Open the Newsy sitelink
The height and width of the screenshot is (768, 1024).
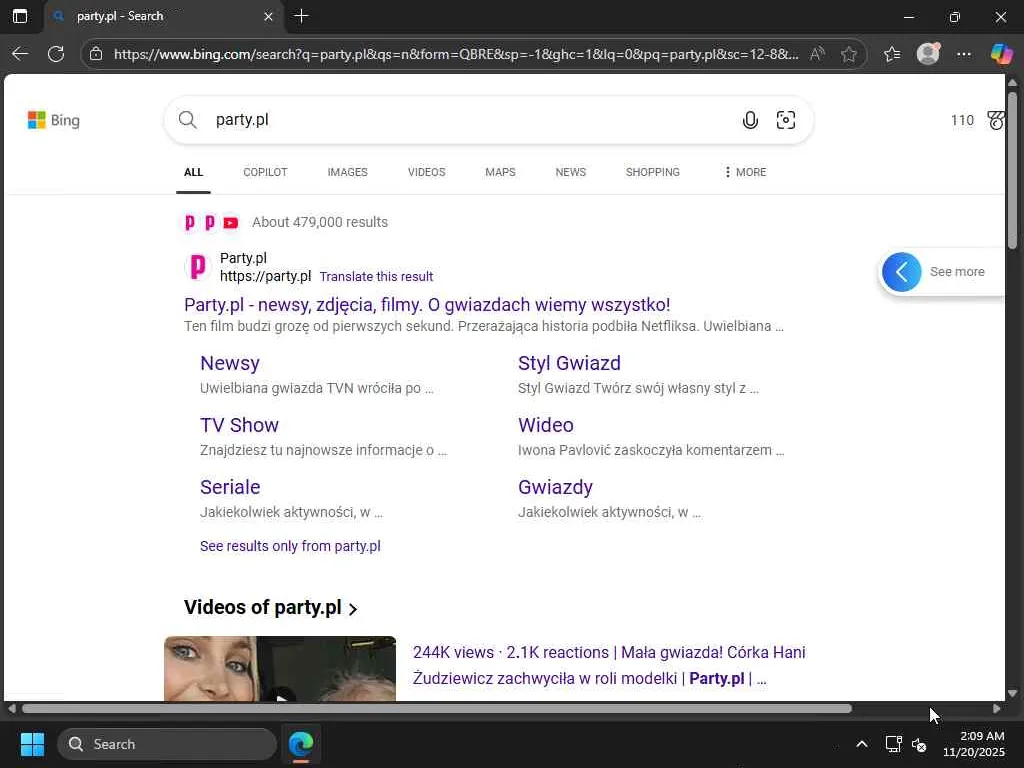(230, 363)
